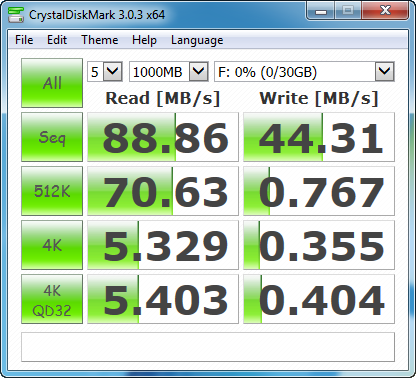
Task: Open the Help menu
Action: pyautogui.click(x=144, y=40)
